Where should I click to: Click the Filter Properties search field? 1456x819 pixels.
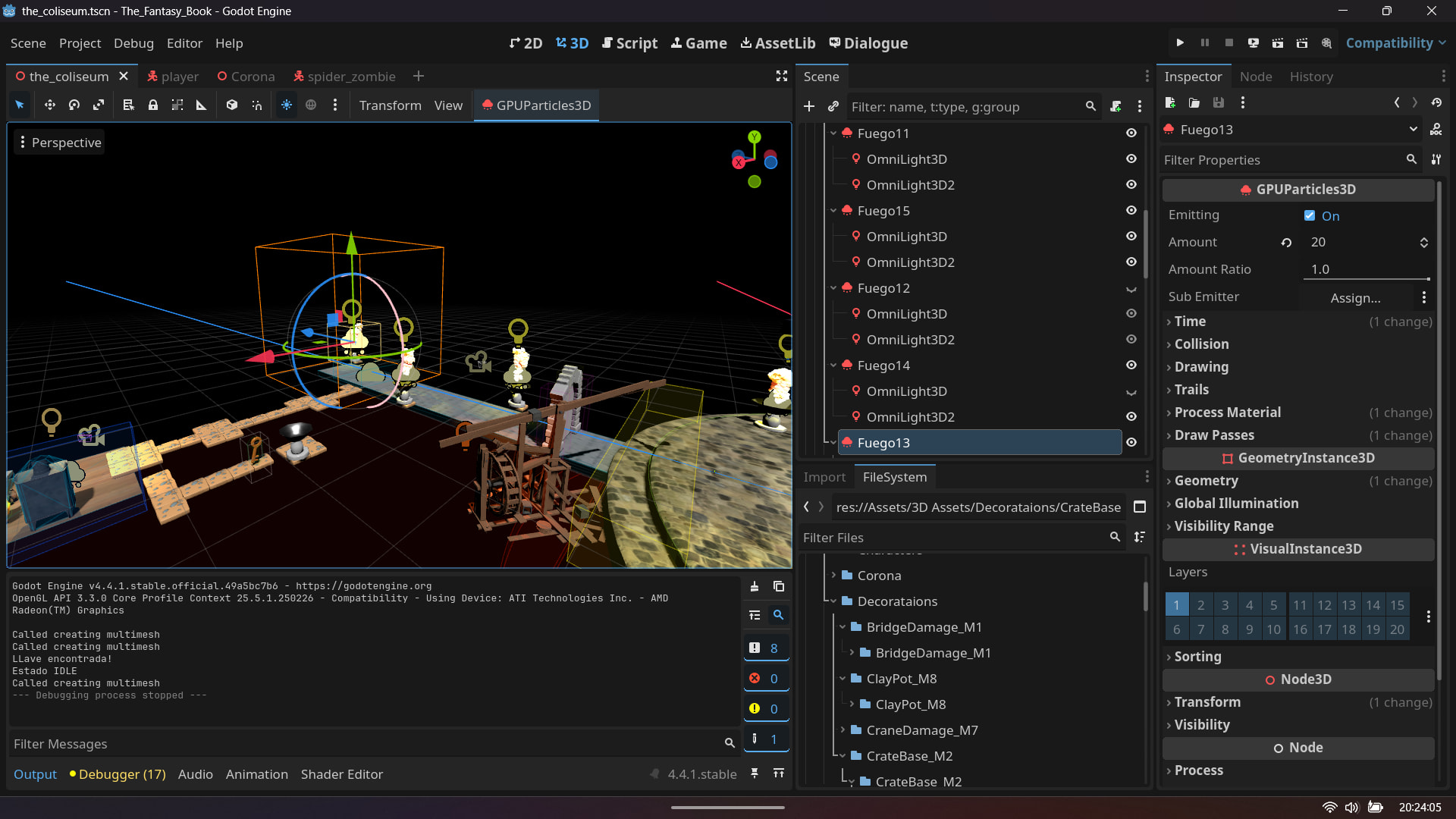coord(1282,160)
